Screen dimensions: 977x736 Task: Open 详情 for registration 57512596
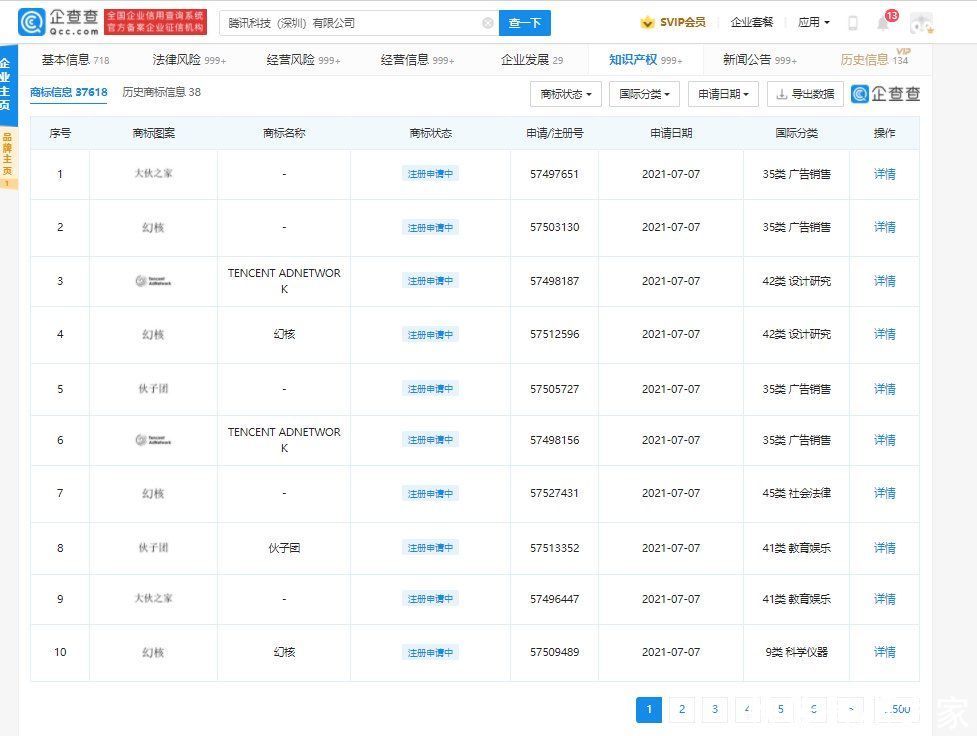coord(884,334)
